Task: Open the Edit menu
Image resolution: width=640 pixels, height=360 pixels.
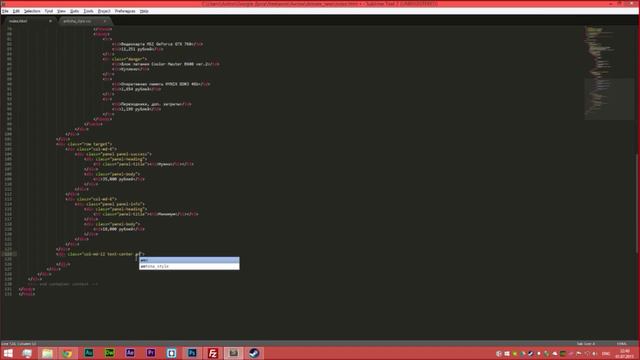Action: (16, 11)
